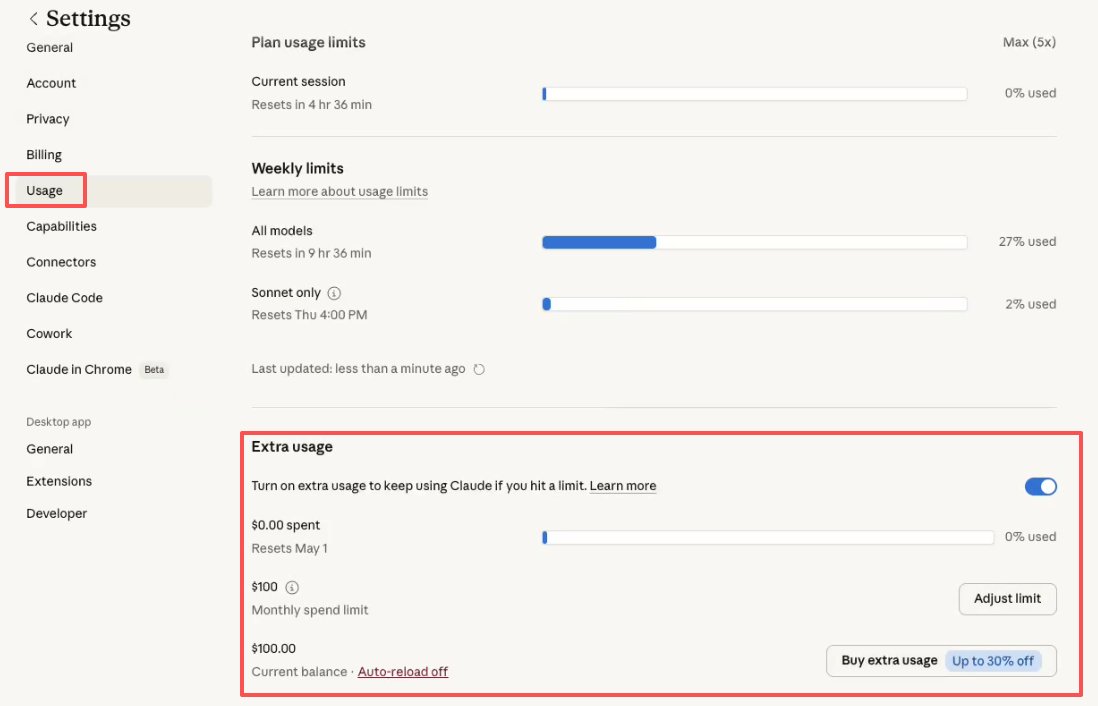Open the Privacy settings section
Image resolution: width=1098 pixels, height=706 pixels.
(48, 119)
